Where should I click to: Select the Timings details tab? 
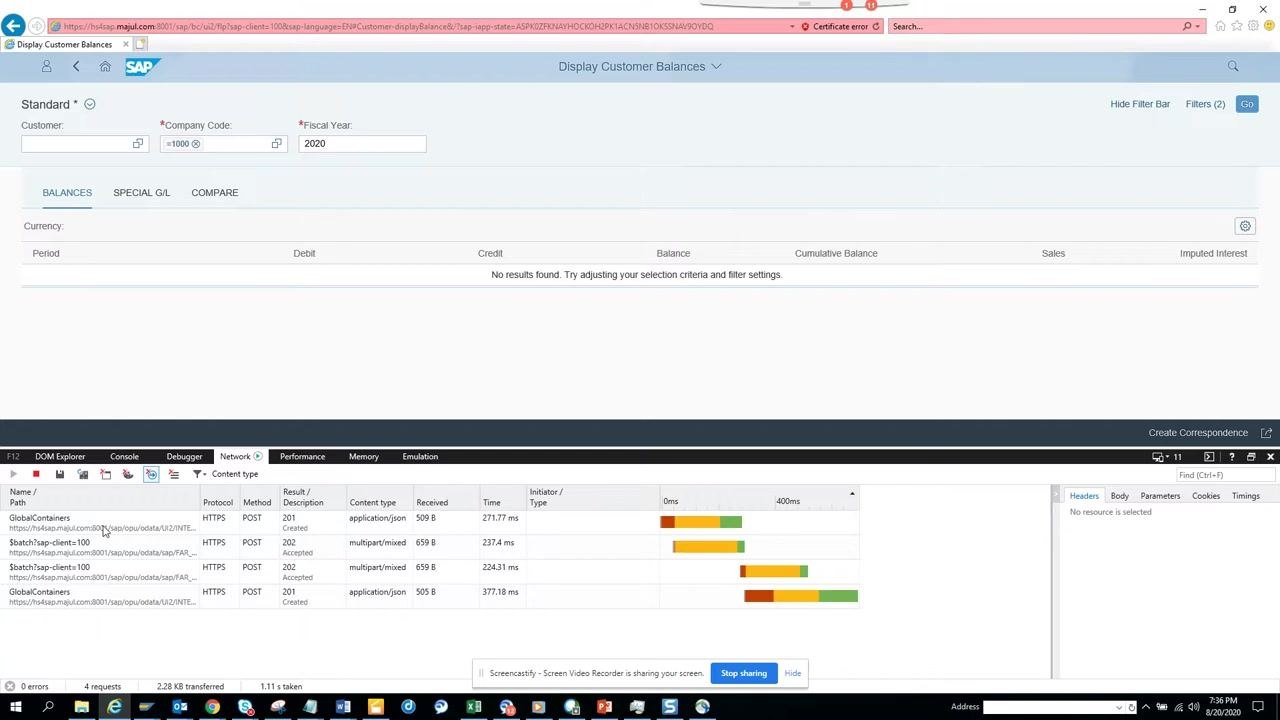[1246, 496]
